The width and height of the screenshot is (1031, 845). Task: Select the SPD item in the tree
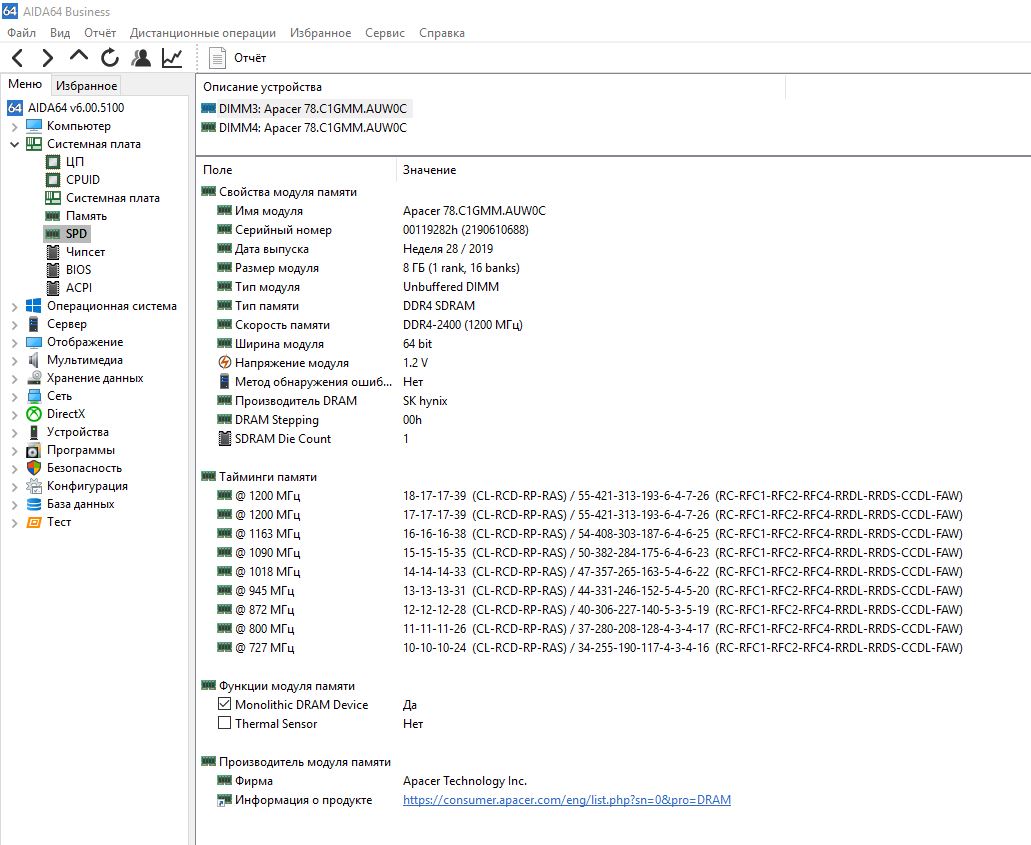[x=66, y=233]
